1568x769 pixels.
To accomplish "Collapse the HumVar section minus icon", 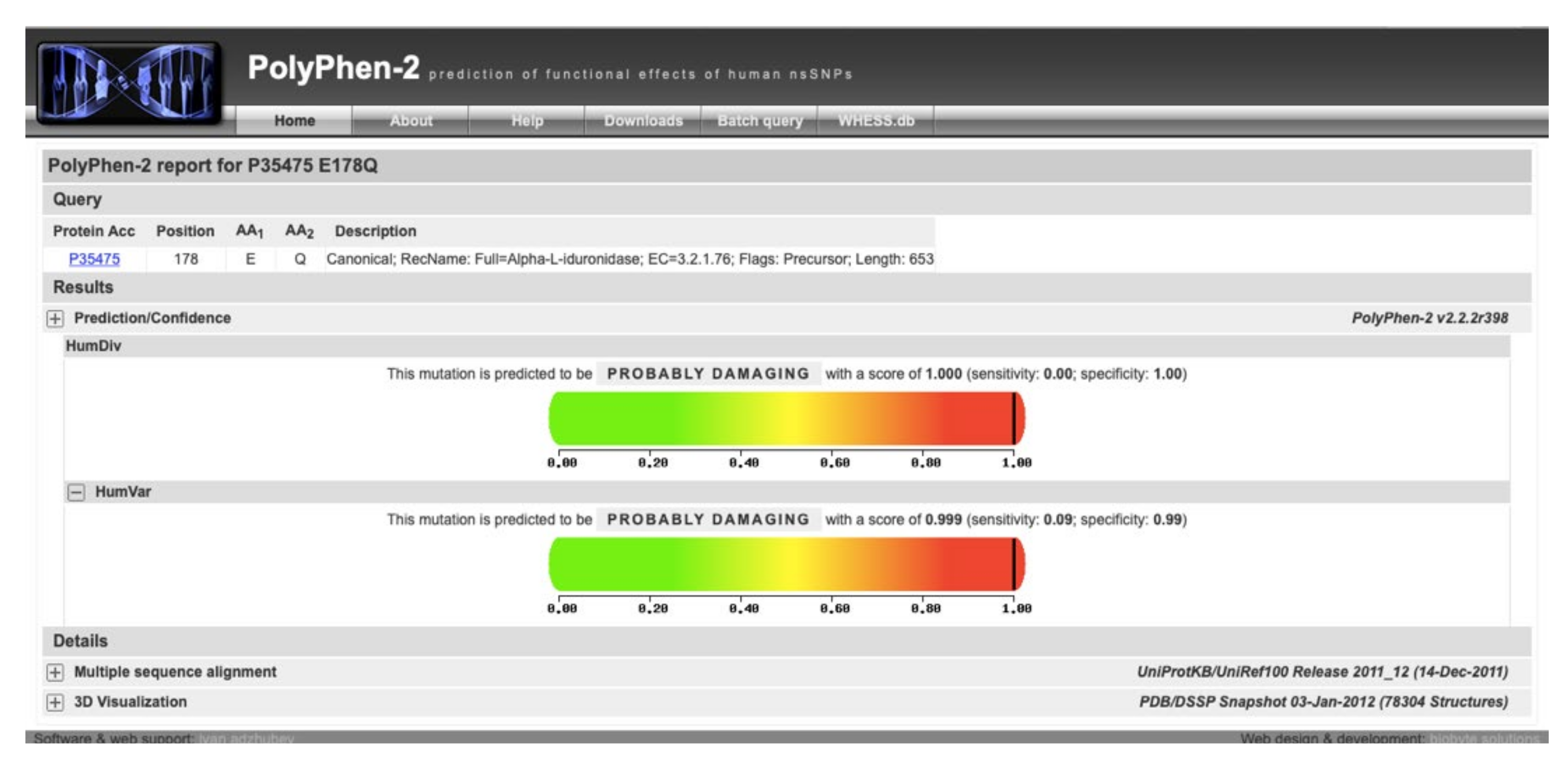I will [x=76, y=492].
